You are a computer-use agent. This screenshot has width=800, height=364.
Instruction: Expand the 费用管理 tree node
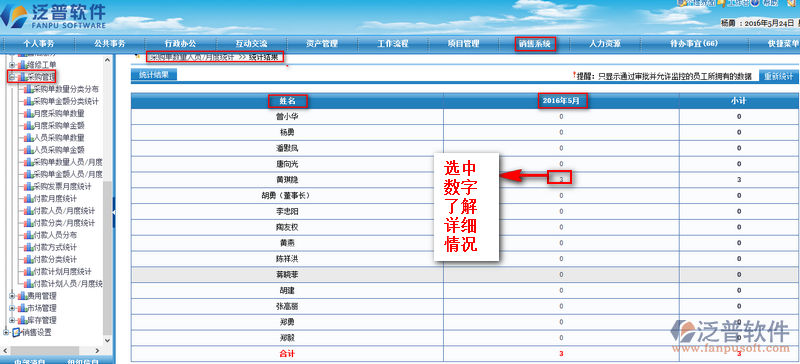(x=12, y=296)
